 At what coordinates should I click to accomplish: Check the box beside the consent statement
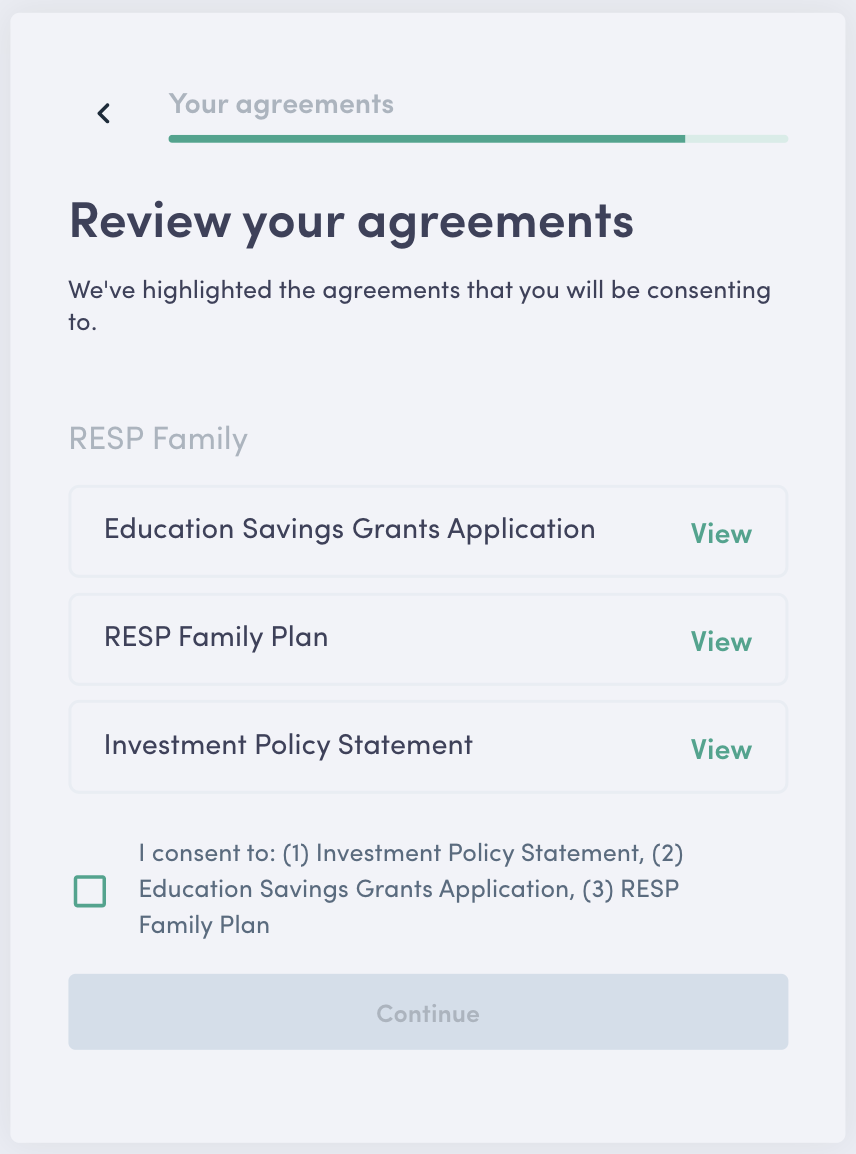coord(90,890)
